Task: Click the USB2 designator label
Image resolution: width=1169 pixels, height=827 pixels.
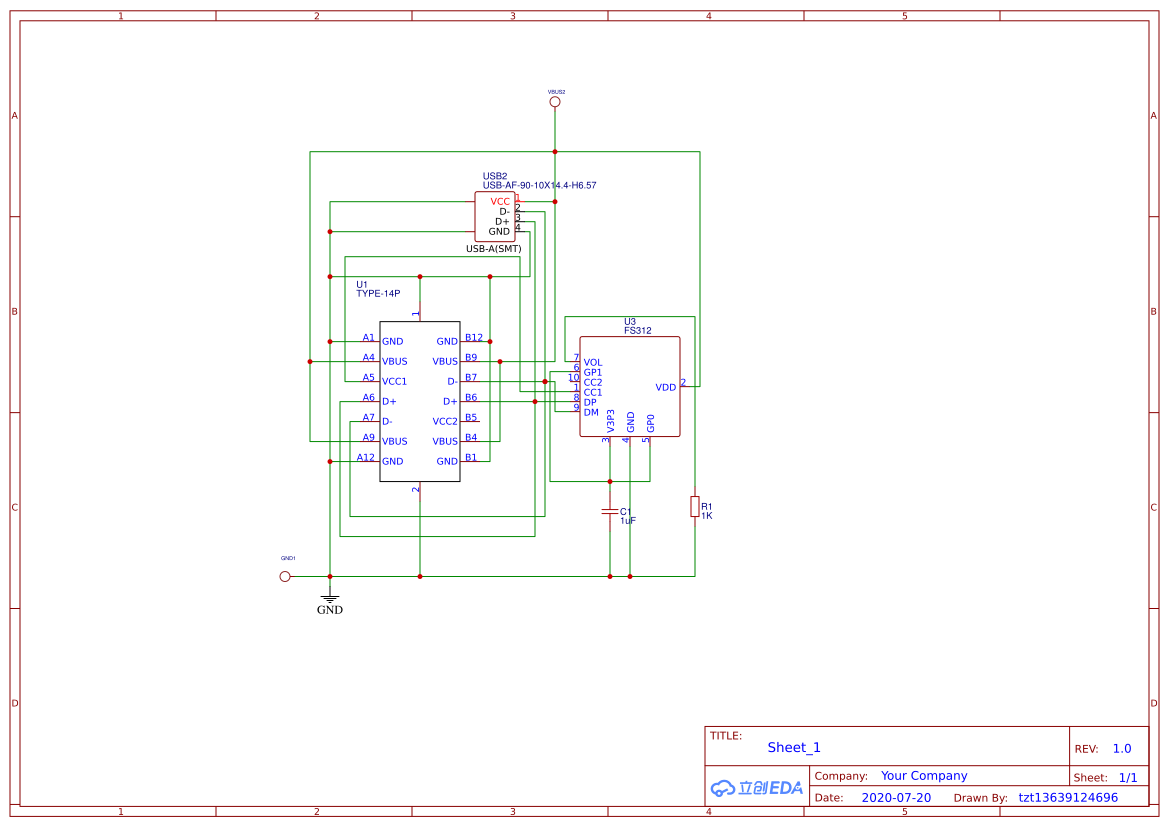Action: point(495,176)
